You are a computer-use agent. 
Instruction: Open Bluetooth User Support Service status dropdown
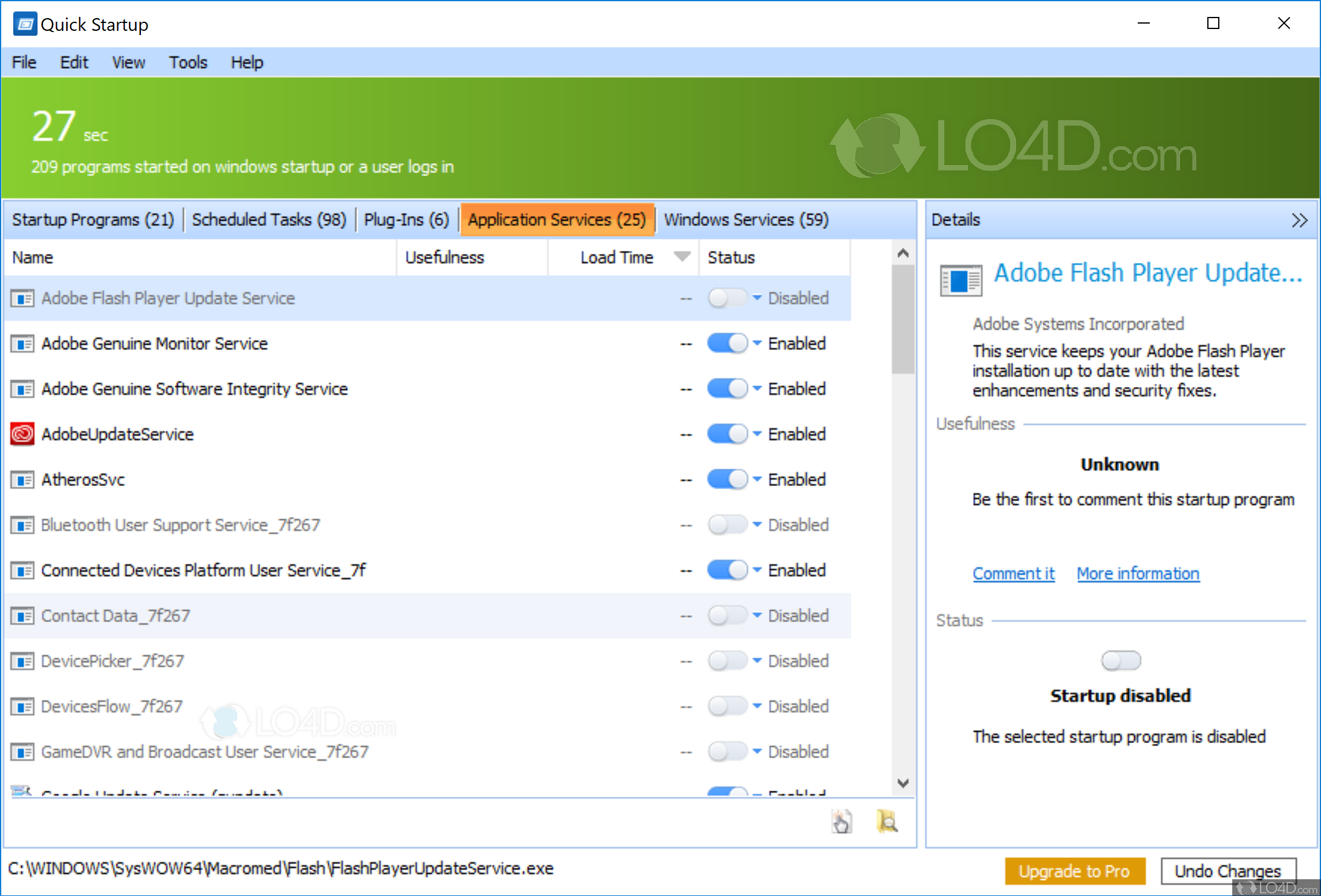(x=757, y=524)
